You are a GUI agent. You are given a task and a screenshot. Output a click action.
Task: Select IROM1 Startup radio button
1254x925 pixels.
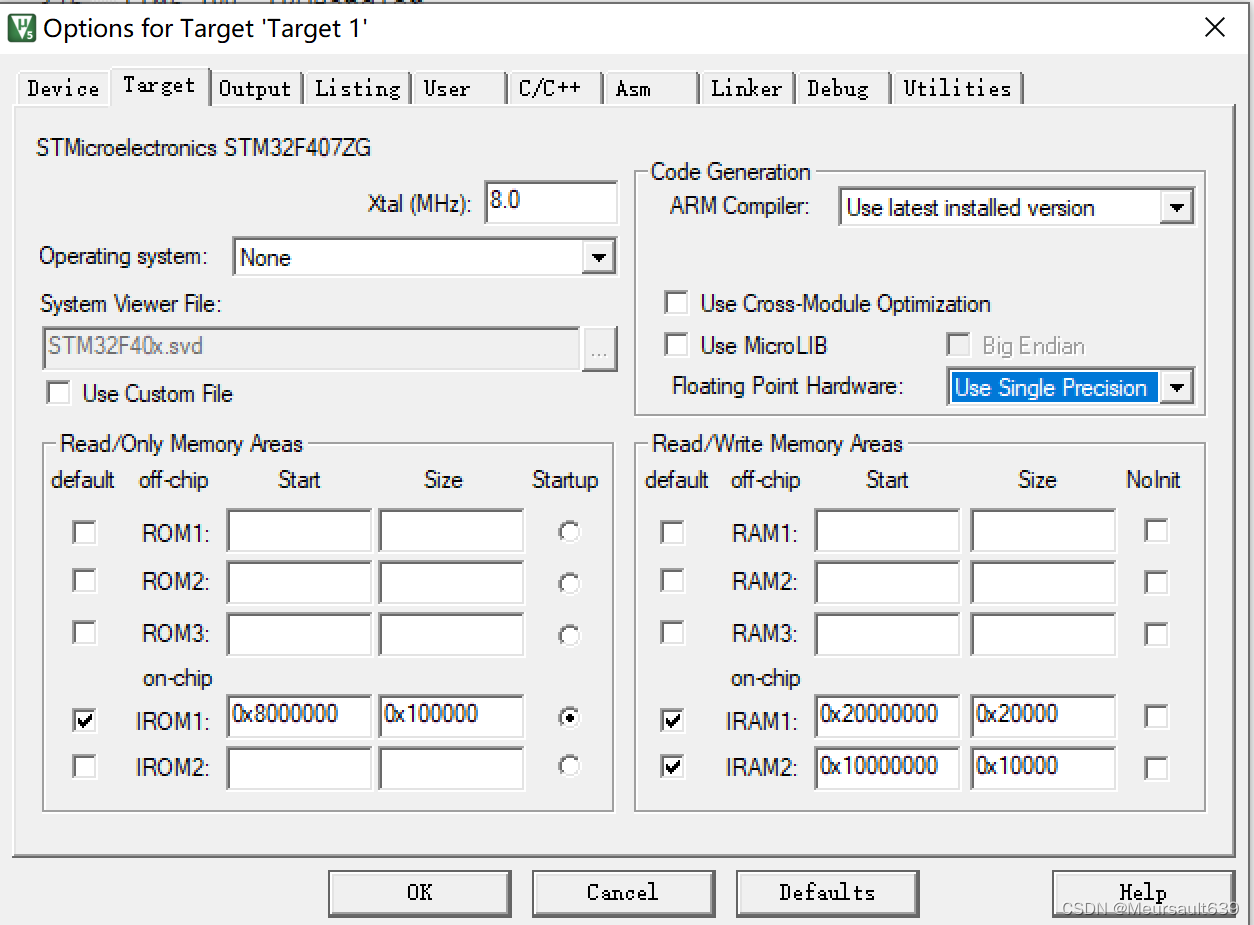pos(569,717)
